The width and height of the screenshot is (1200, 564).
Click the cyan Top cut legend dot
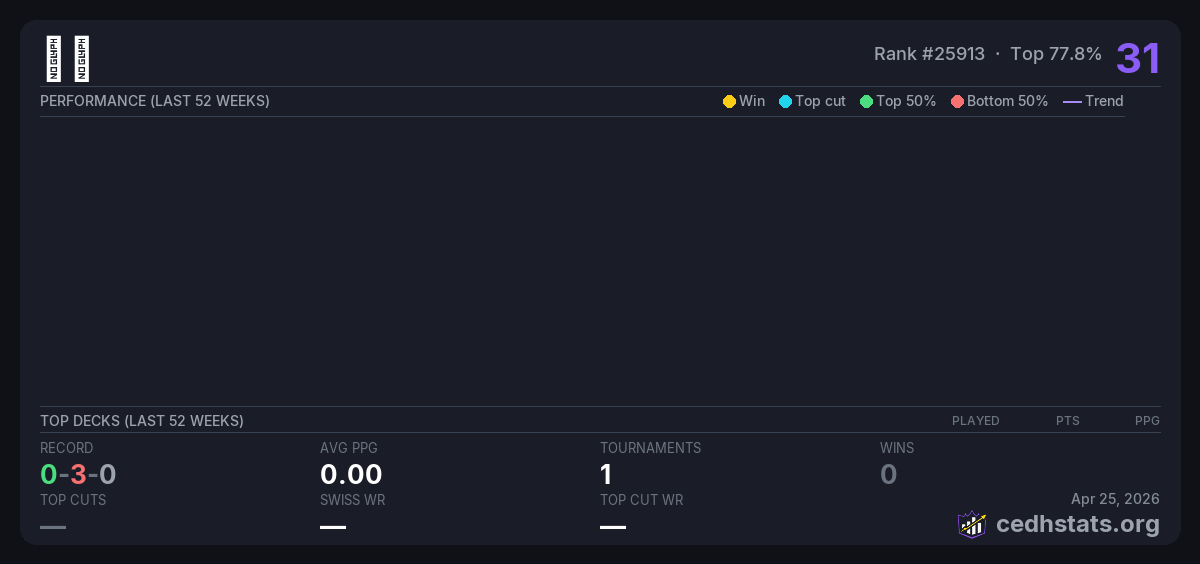785,102
